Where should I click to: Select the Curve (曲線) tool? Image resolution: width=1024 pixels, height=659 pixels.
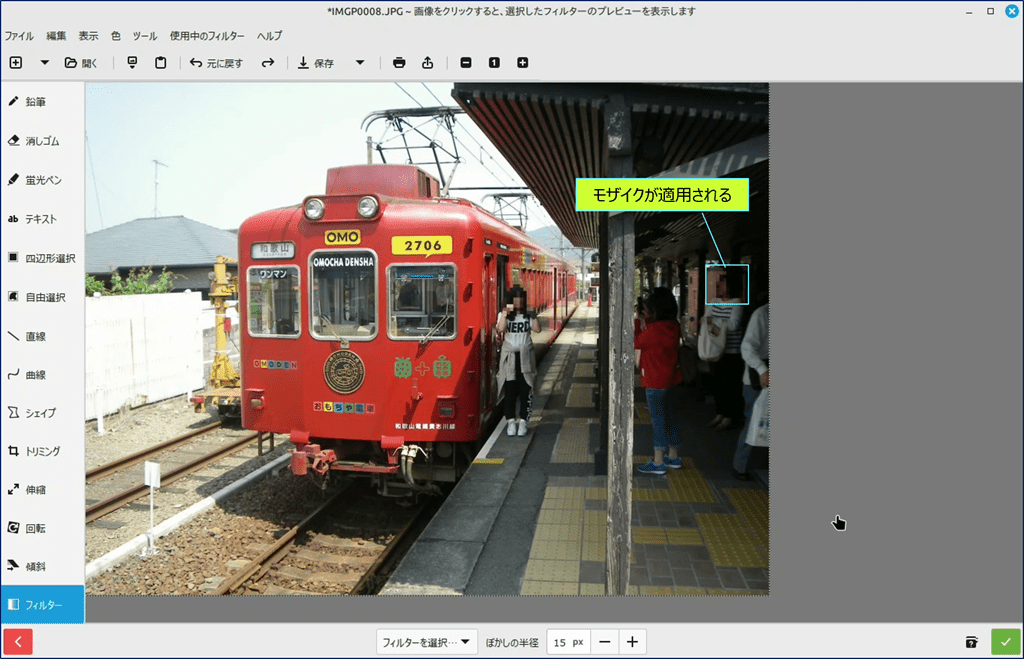click(x=42, y=375)
